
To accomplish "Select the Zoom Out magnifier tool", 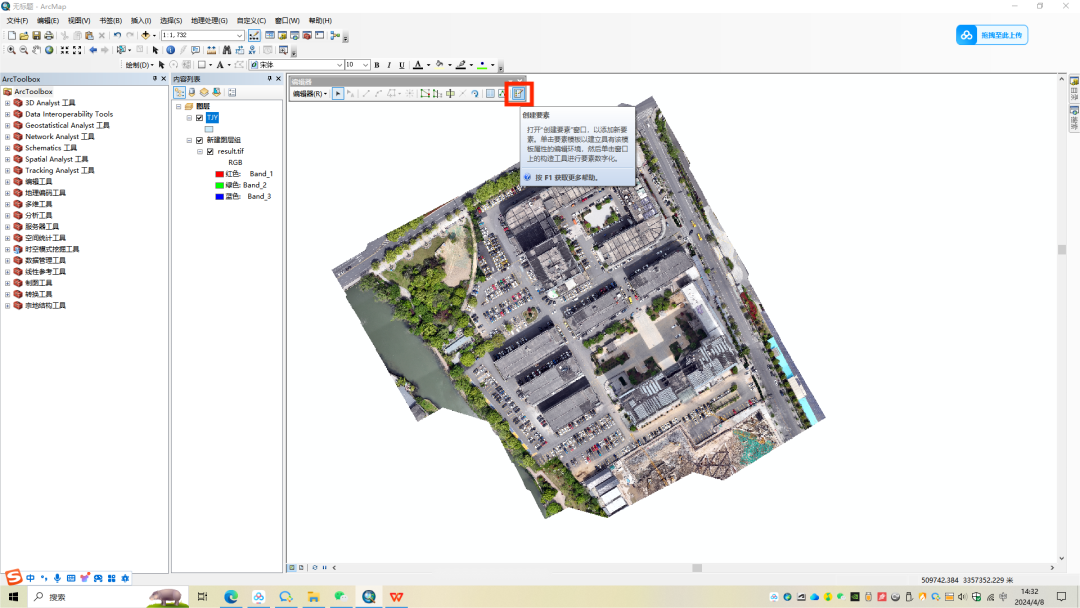I will (x=23, y=50).
